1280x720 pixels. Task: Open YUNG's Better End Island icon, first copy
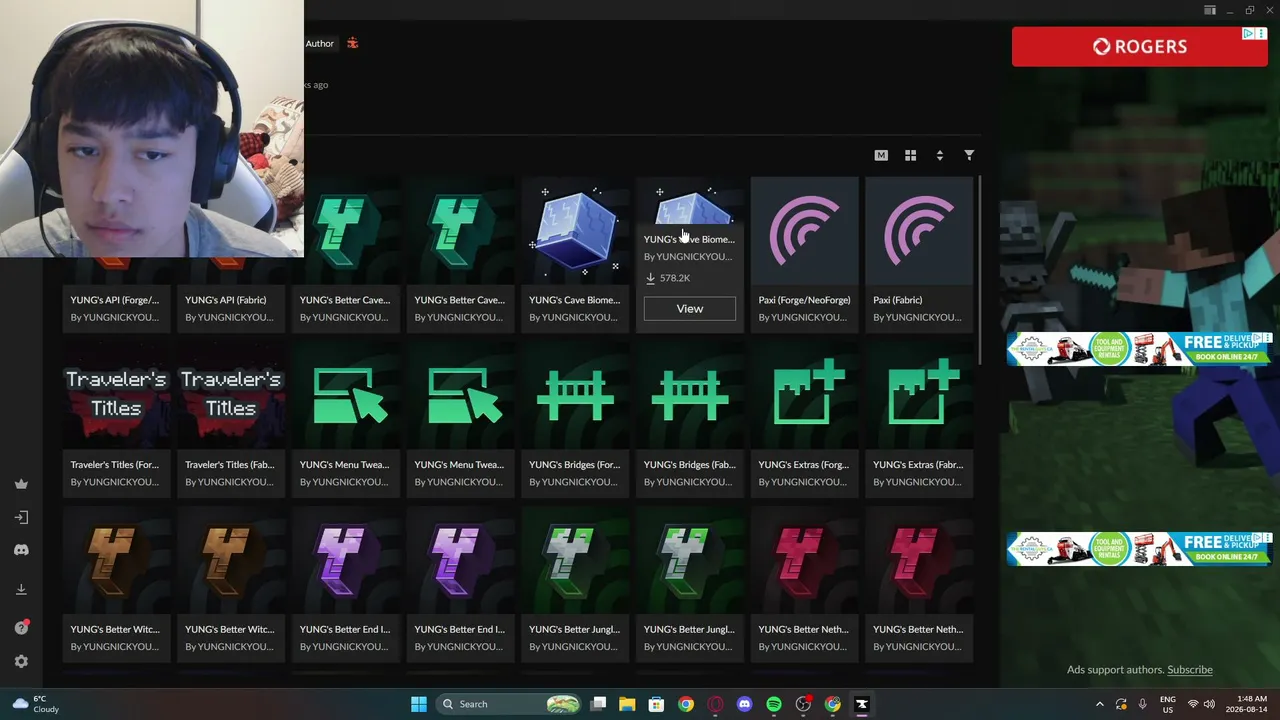345,562
